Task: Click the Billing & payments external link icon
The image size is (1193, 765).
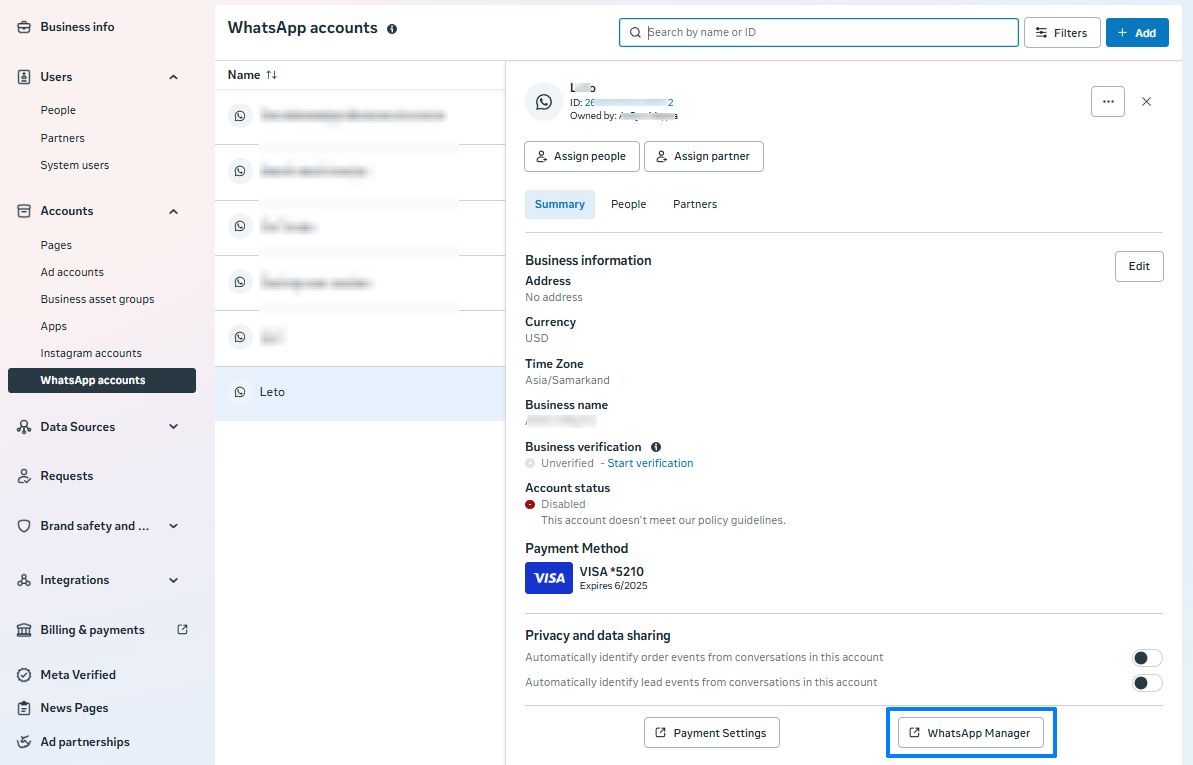Action: pyautogui.click(x=182, y=629)
